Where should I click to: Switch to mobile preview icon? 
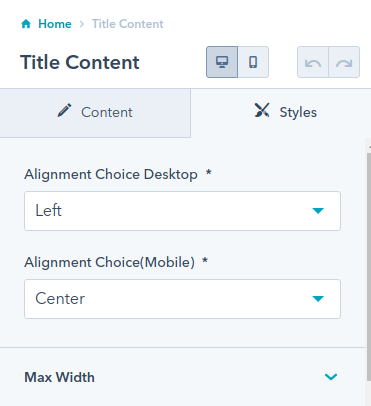click(253, 62)
